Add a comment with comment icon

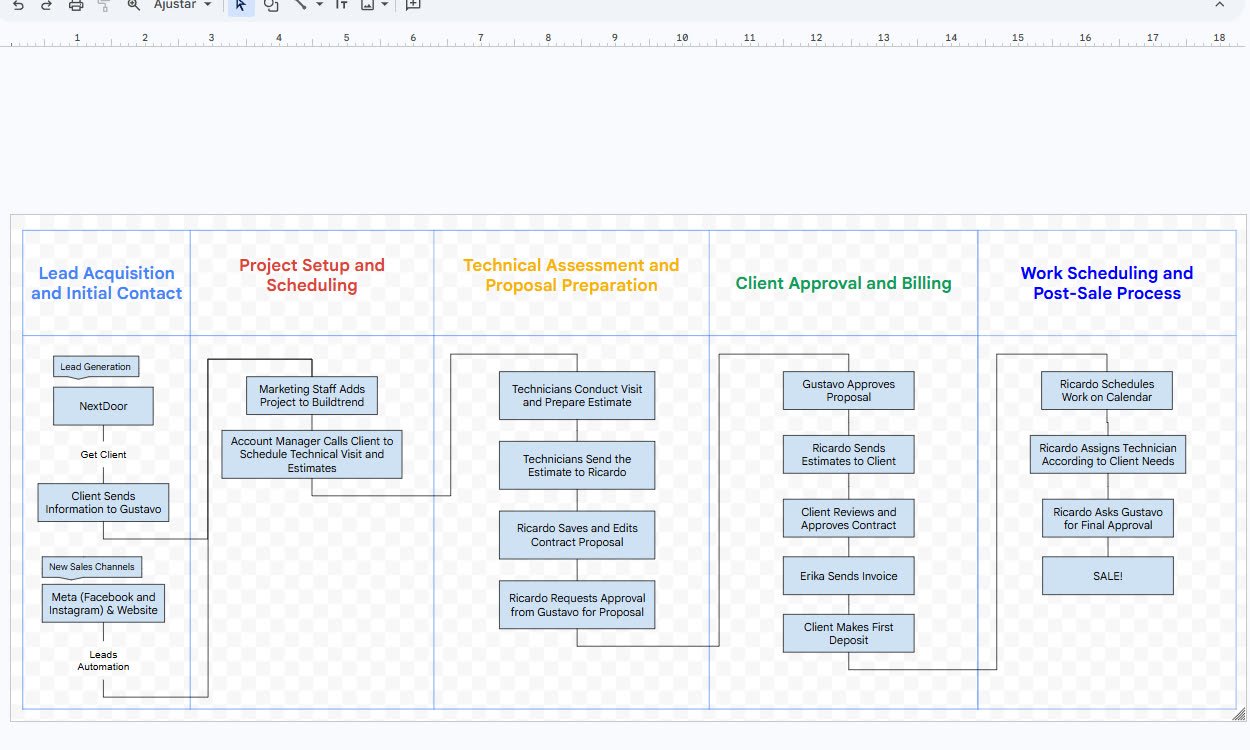413,5
